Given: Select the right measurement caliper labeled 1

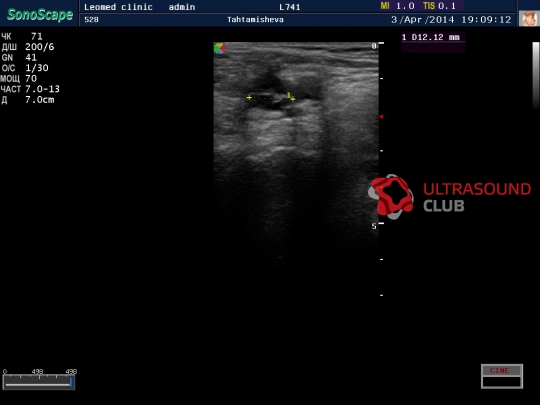Looking at the screenshot, I should [x=292, y=99].
